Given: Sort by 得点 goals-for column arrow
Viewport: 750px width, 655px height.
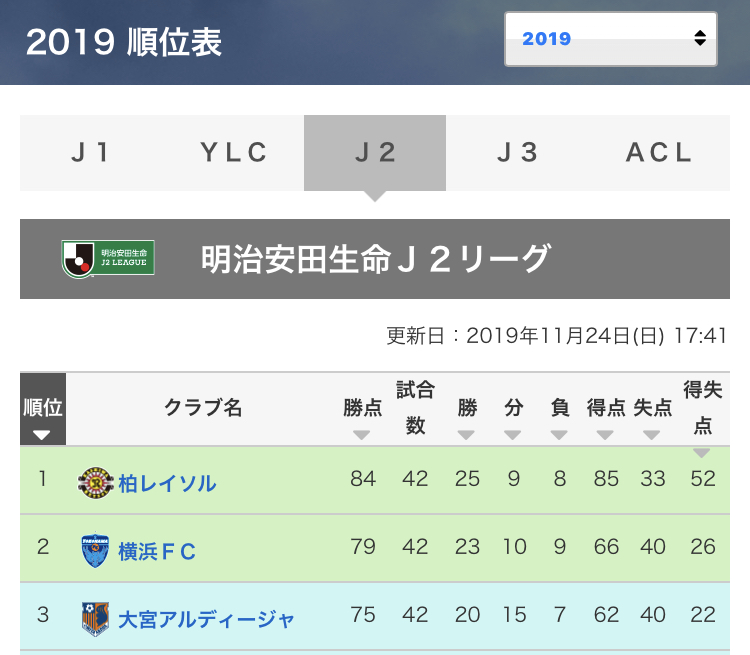Looking at the screenshot, I should click(x=605, y=435).
